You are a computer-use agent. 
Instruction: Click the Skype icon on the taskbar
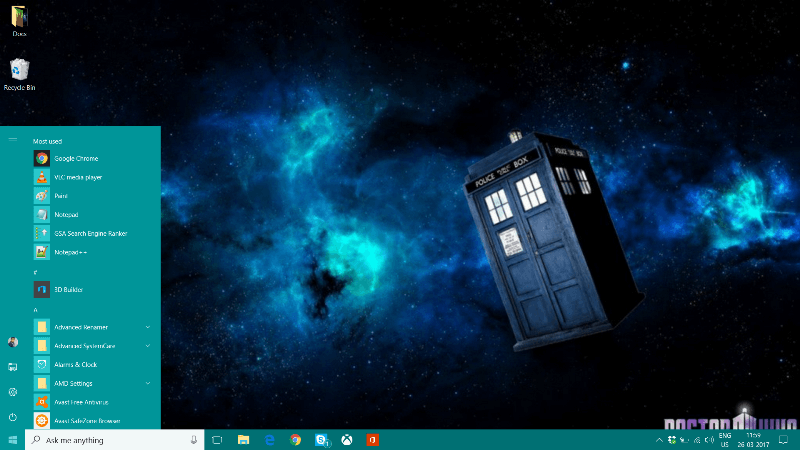click(322, 440)
